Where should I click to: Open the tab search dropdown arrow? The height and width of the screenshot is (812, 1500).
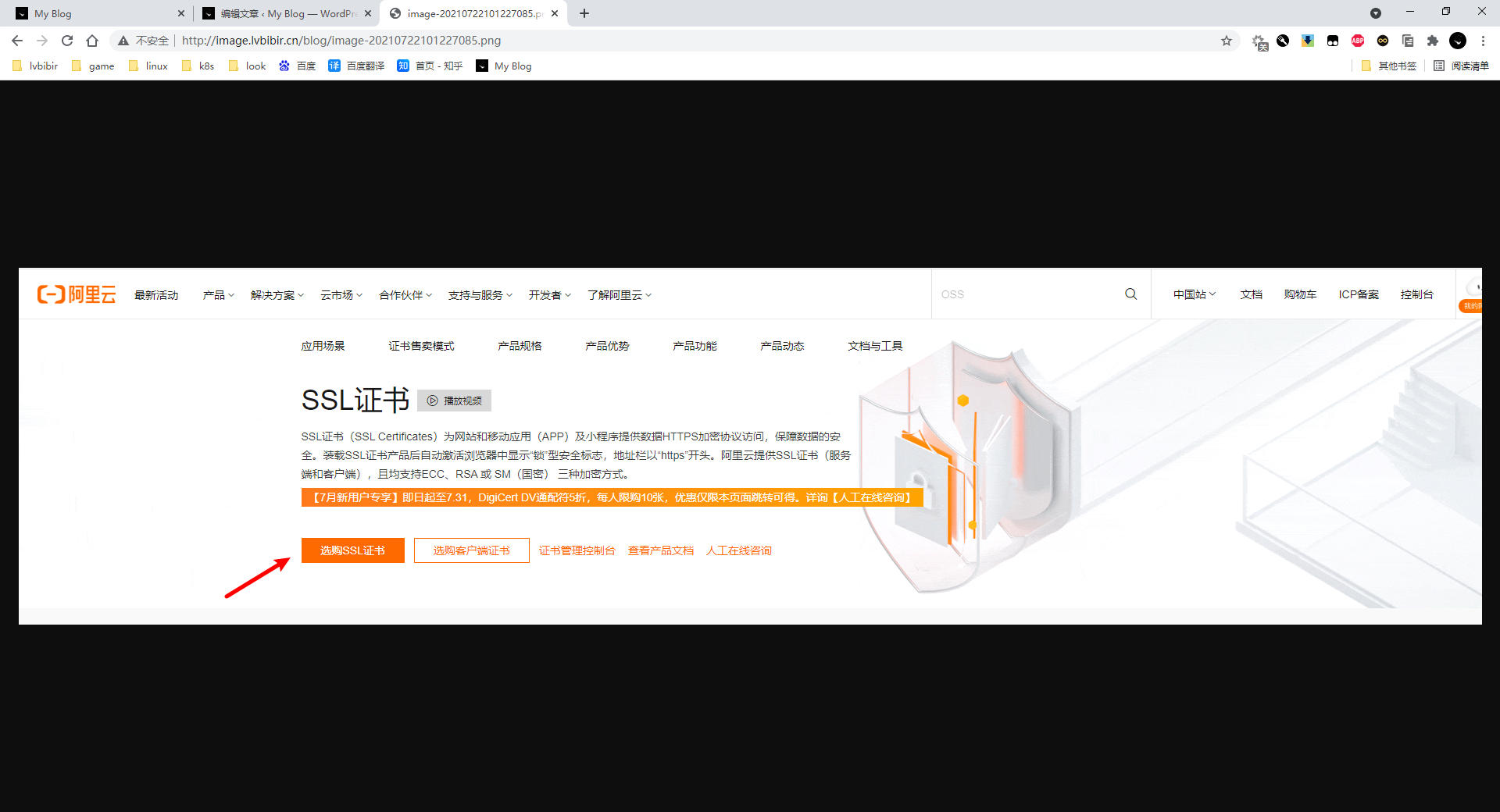[x=1376, y=13]
